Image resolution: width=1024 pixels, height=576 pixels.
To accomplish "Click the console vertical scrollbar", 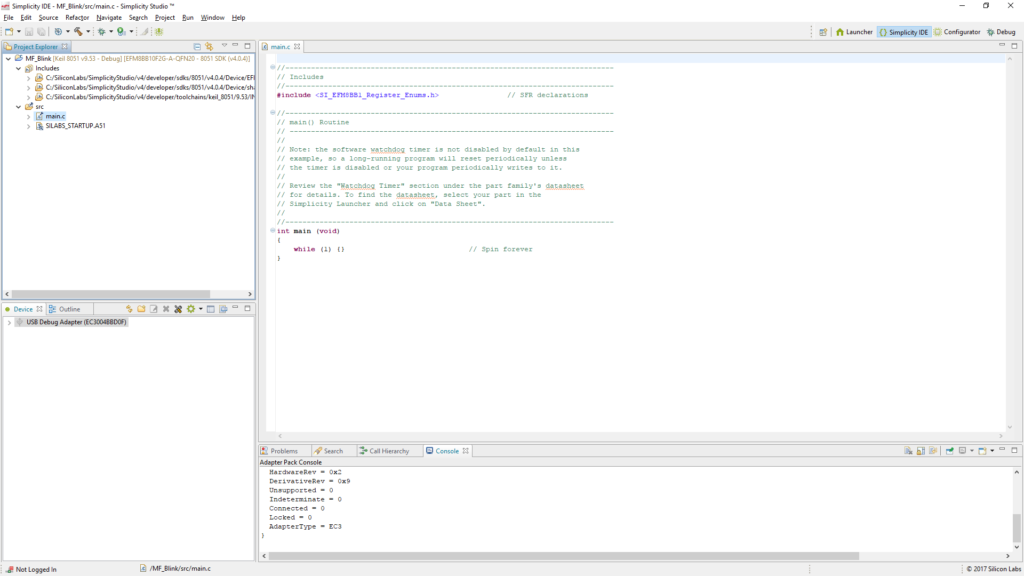I will coord(1017,527).
